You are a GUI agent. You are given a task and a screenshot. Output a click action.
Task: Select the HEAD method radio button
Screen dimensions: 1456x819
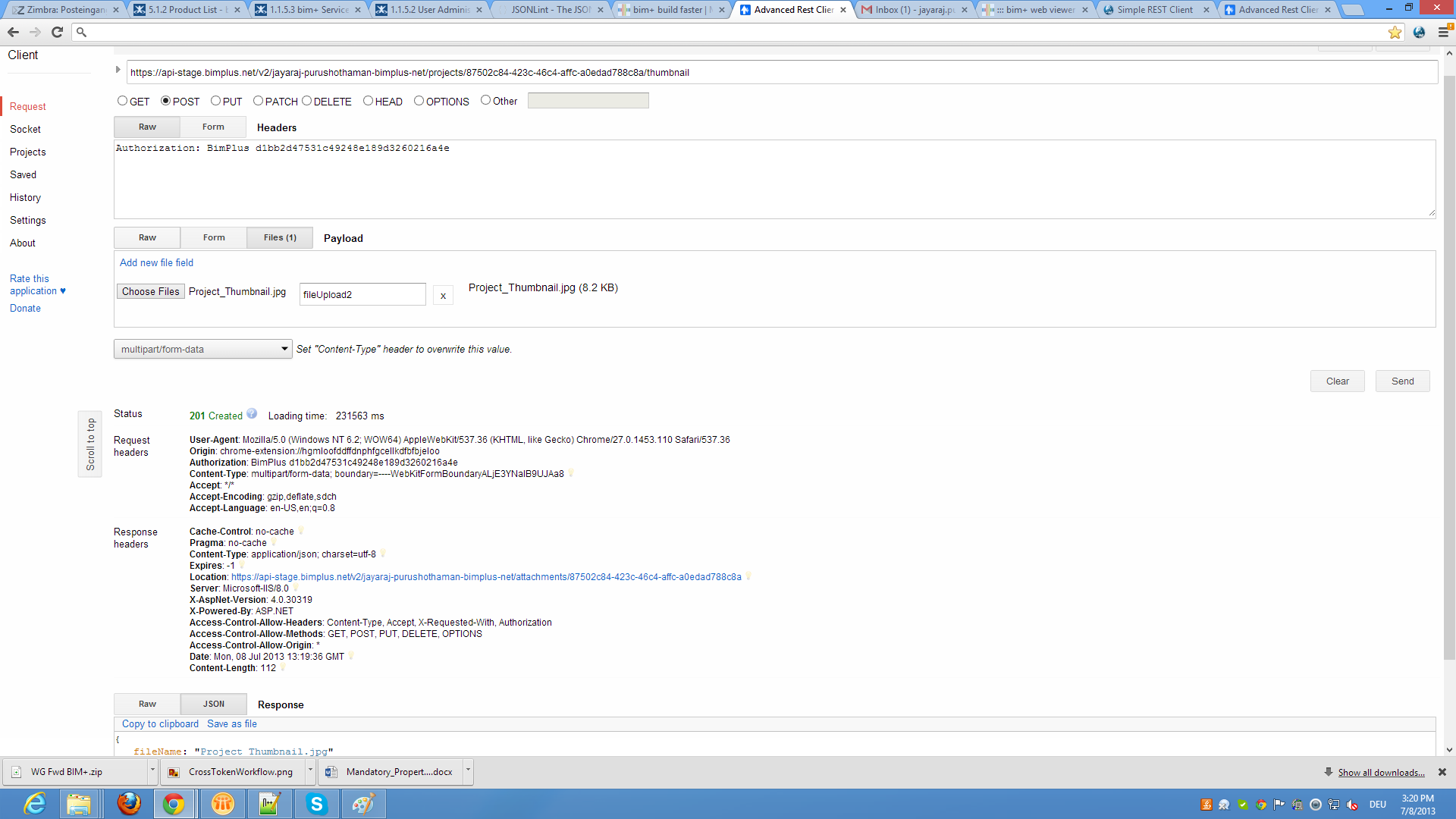[x=368, y=101]
